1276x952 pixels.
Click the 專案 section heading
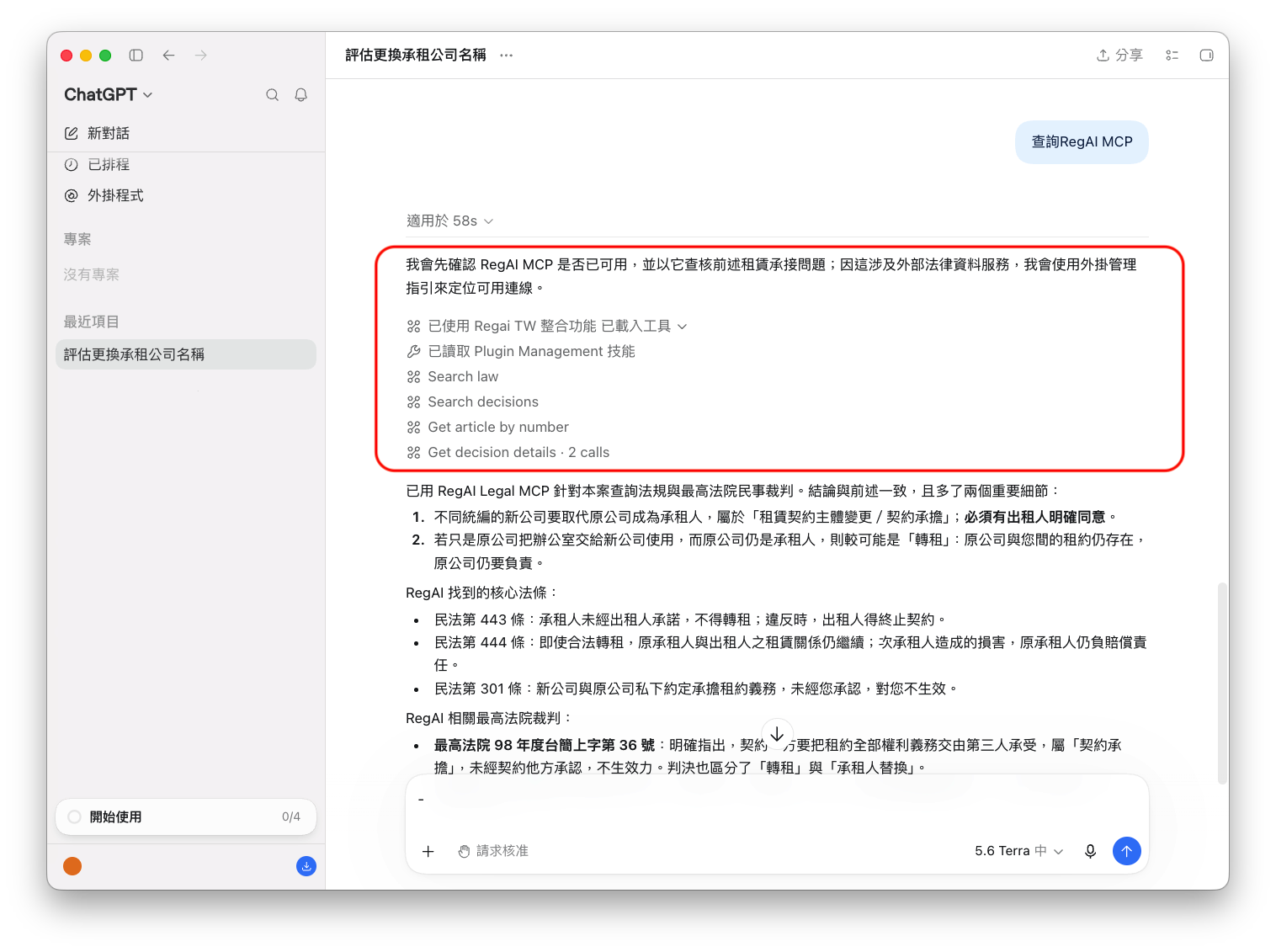point(77,239)
